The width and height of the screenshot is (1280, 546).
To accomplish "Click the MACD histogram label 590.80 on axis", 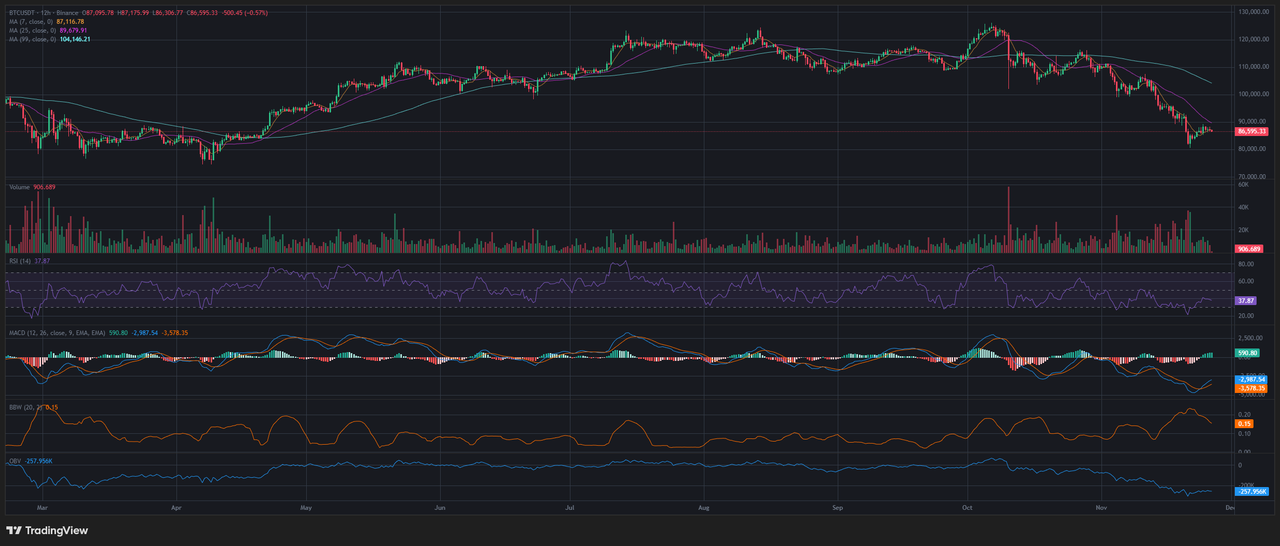I will pyautogui.click(x=1247, y=353).
